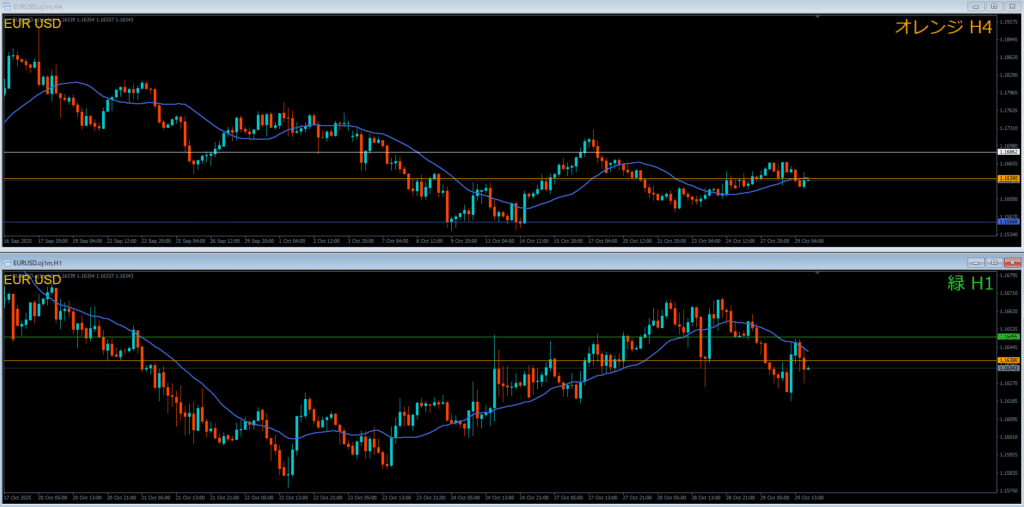Activate the EURUSD H1 window title bar
This screenshot has width=1024, height=507.
[500, 262]
